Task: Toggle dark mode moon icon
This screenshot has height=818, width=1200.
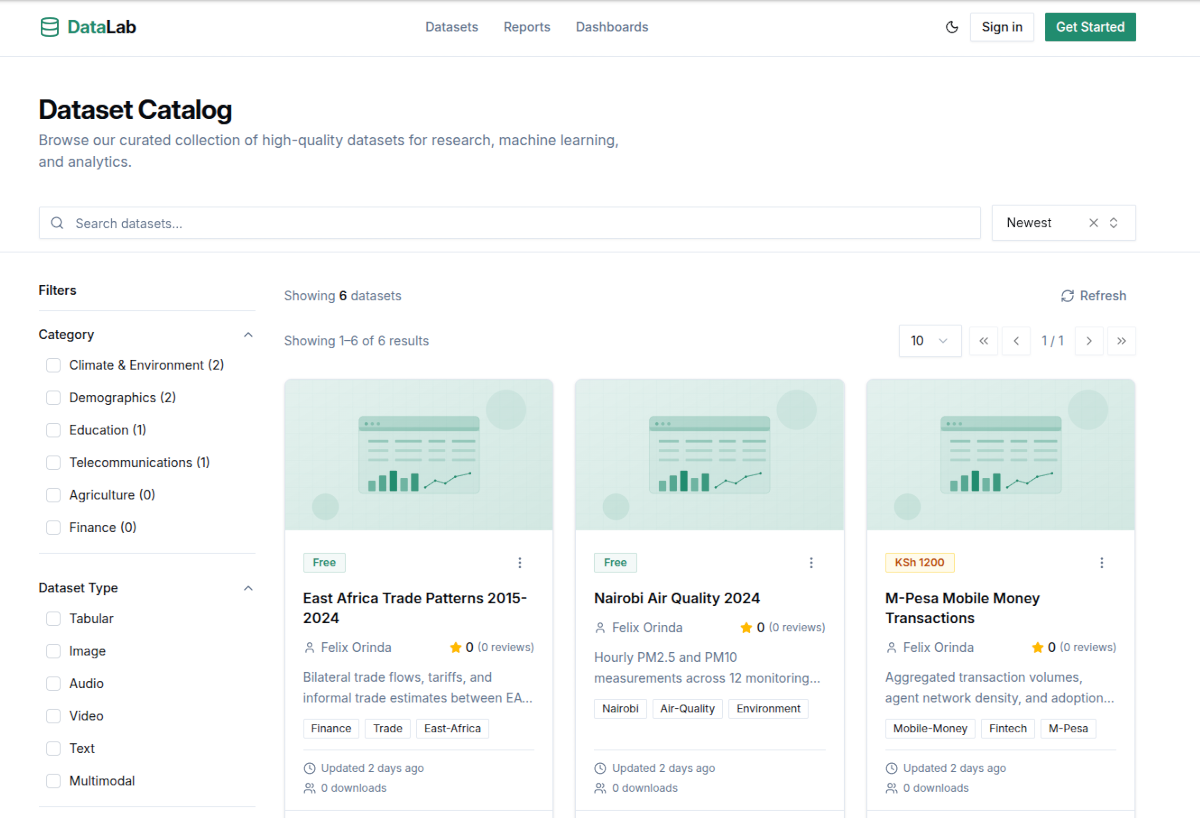Action: pos(952,27)
